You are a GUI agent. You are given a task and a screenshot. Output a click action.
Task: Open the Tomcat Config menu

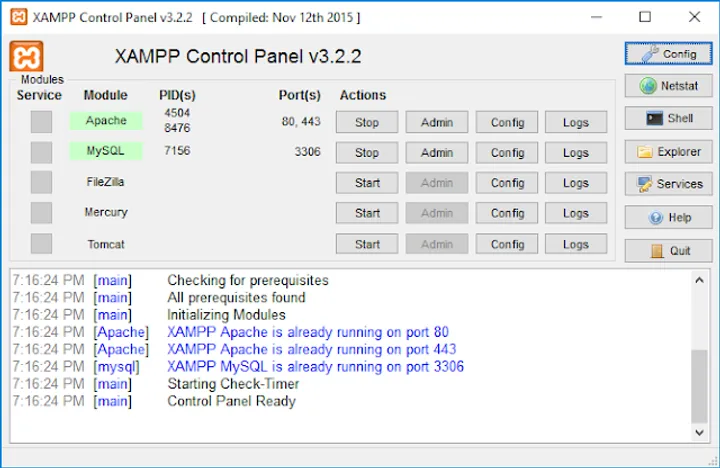pyautogui.click(x=507, y=244)
